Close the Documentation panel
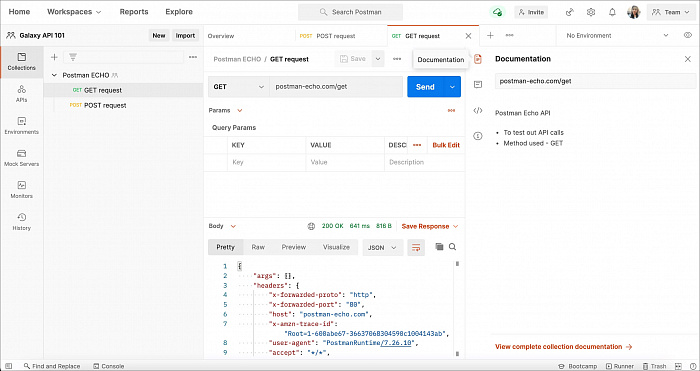The height and width of the screenshot is (371, 700). (688, 59)
